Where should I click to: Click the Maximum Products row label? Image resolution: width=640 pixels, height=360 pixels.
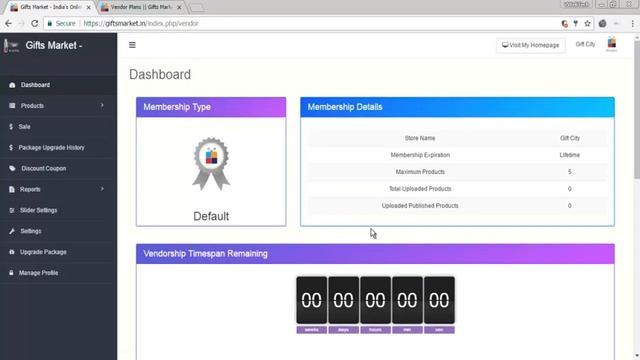click(420, 172)
